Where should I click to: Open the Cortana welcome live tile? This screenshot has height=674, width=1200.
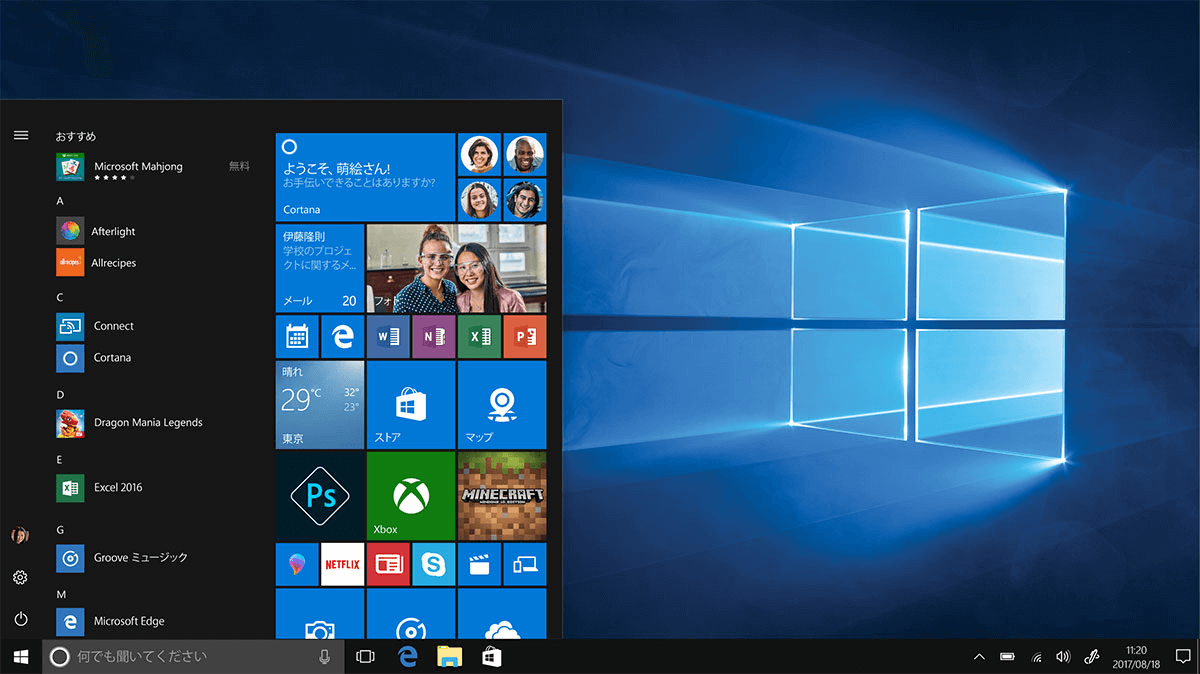[x=365, y=177]
